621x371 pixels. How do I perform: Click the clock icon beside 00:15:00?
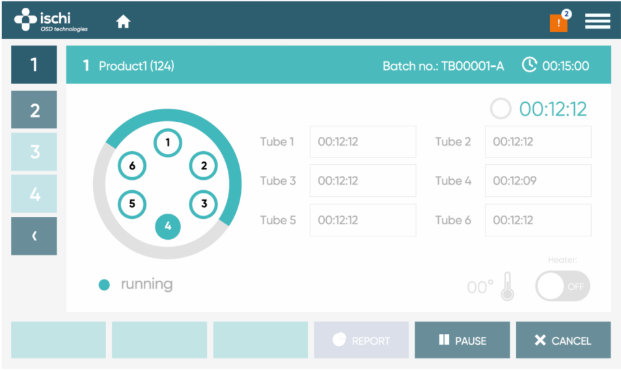point(529,65)
